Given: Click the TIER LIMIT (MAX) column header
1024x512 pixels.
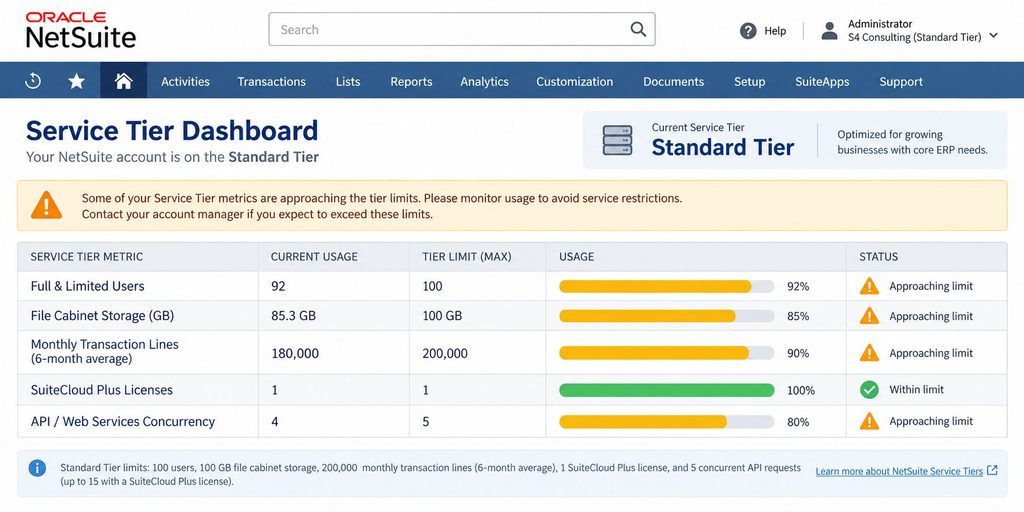Looking at the screenshot, I should coord(467,257).
